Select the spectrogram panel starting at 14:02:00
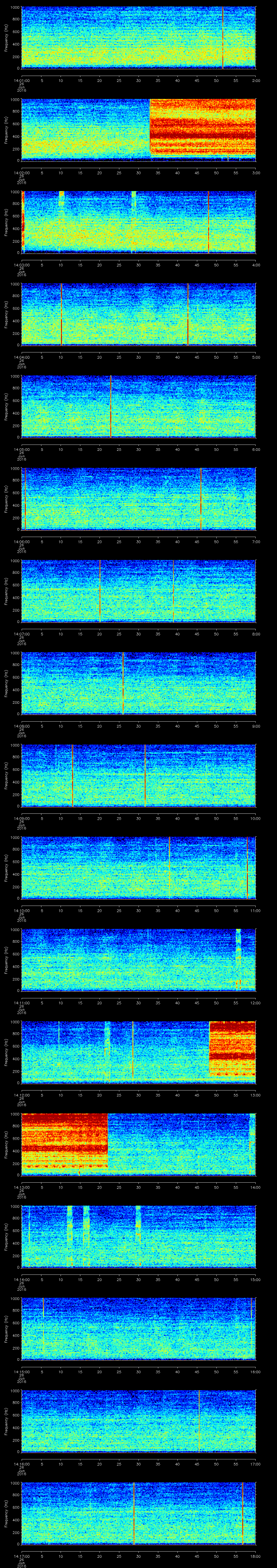The image size is (277, 1568). (138, 130)
